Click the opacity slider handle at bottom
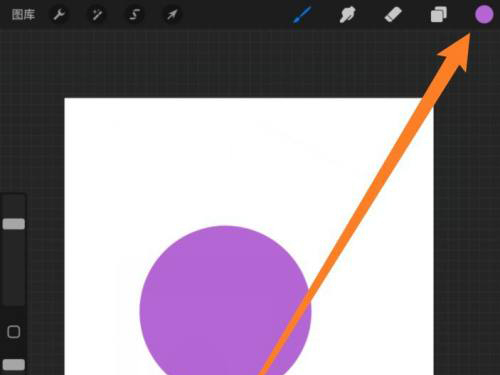 (x=14, y=365)
